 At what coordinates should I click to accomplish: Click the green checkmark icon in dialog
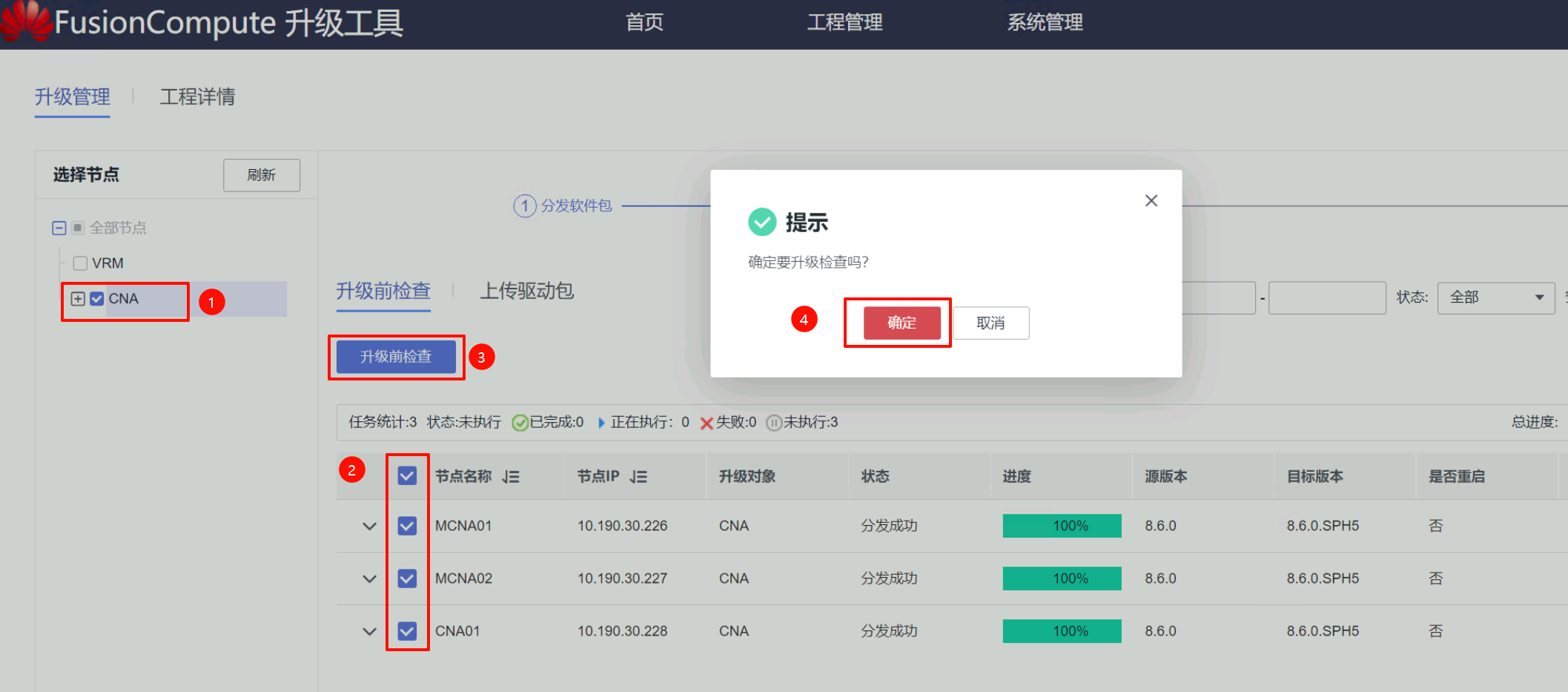[x=761, y=222]
